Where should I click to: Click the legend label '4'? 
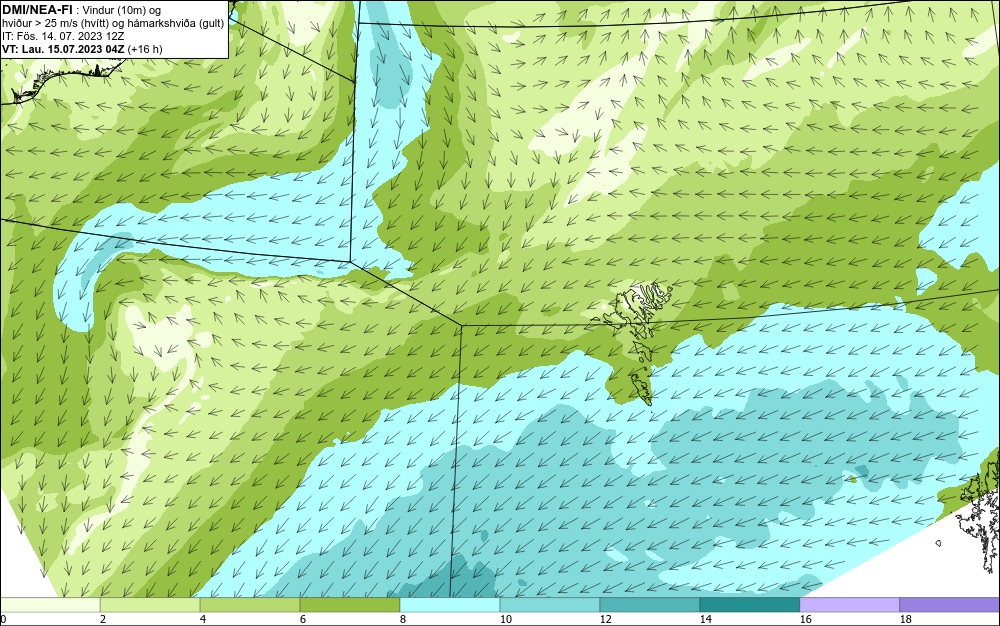[203, 619]
